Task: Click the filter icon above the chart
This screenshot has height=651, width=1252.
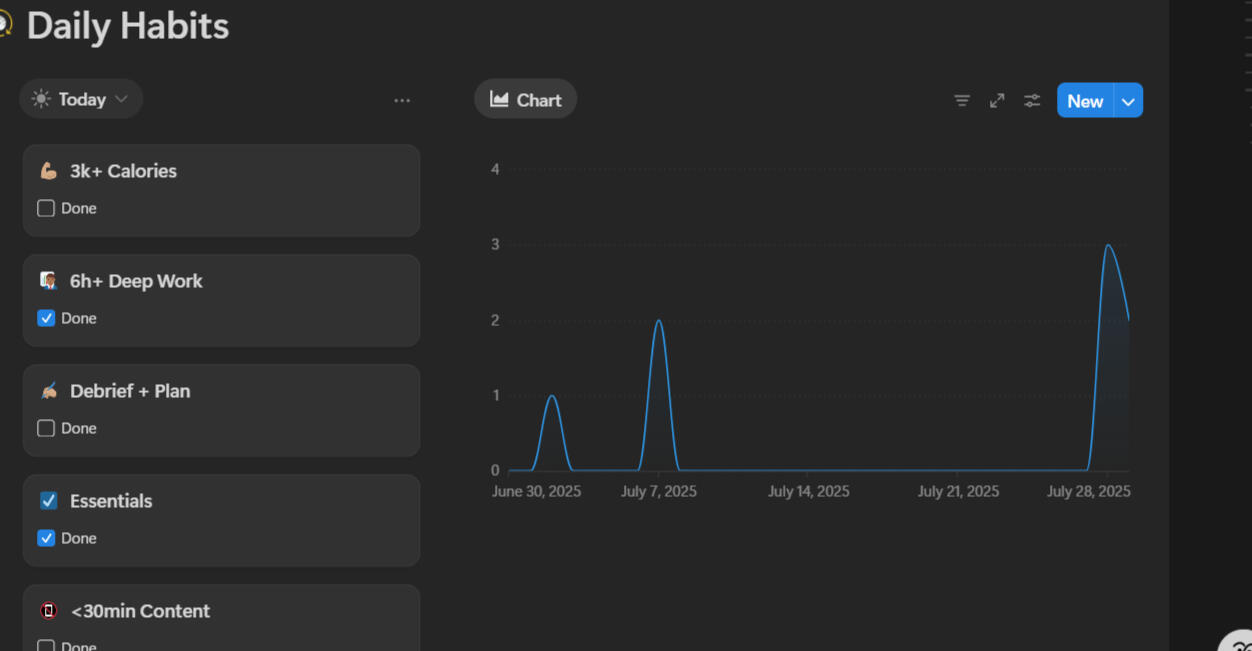Action: pos(962,100)
